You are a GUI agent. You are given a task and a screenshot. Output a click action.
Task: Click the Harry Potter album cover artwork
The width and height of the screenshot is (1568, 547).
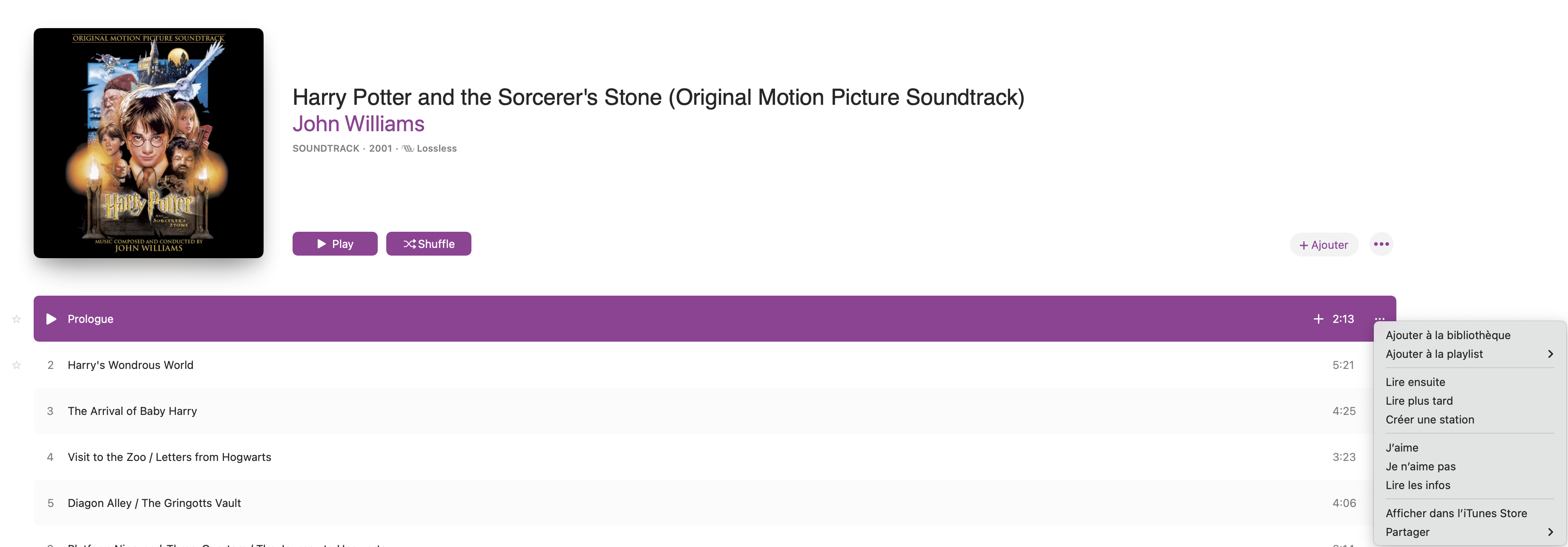(x=149, y=143)
